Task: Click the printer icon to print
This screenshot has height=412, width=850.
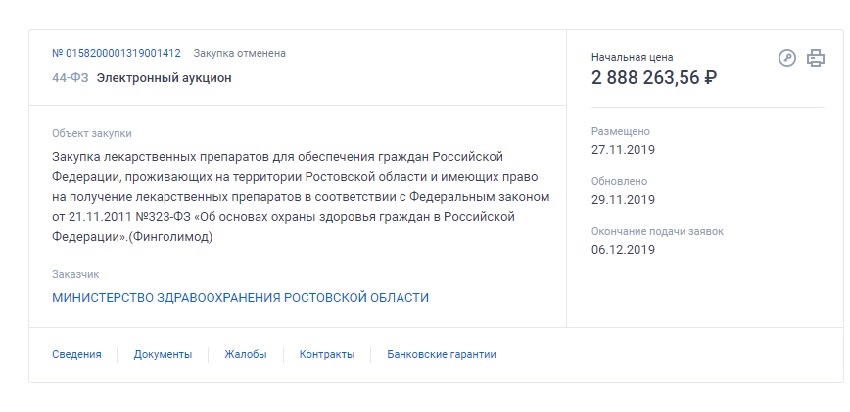Action: coord(816,58)
